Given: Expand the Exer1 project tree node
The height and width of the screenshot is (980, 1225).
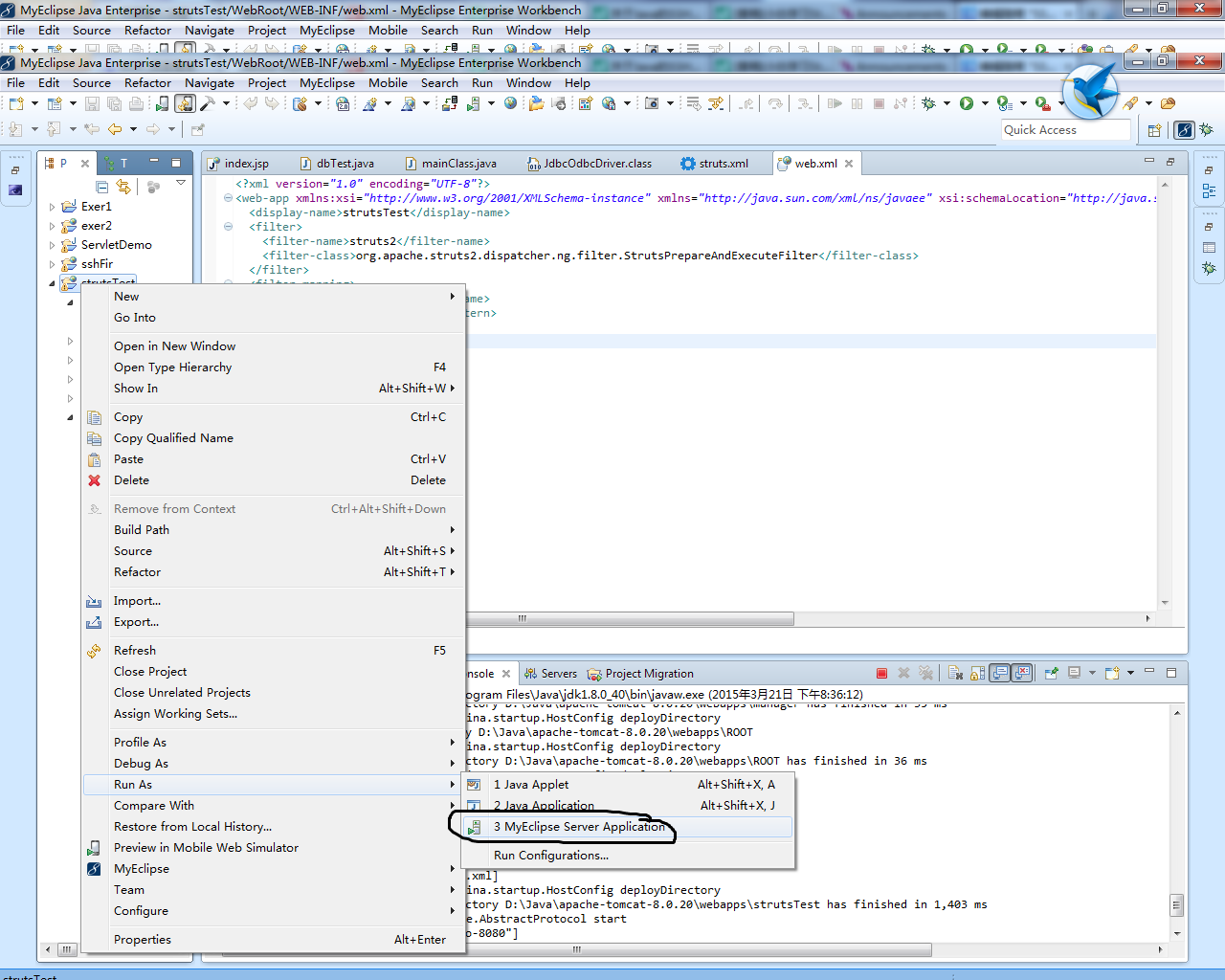Looking at the screenshot, I should pyautogui.click(x=52, y=206).
